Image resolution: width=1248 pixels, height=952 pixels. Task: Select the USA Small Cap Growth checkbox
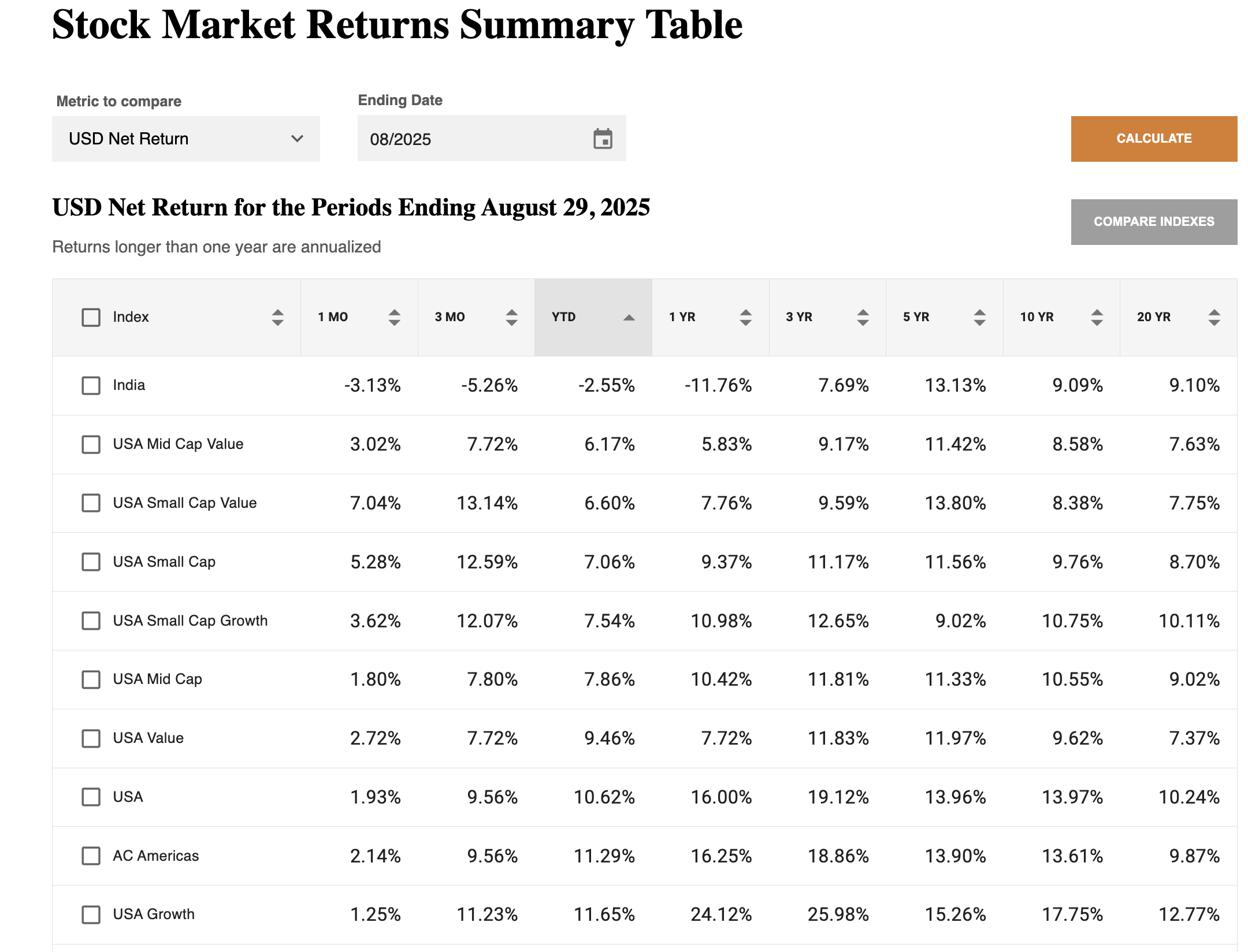coord(91,620)
